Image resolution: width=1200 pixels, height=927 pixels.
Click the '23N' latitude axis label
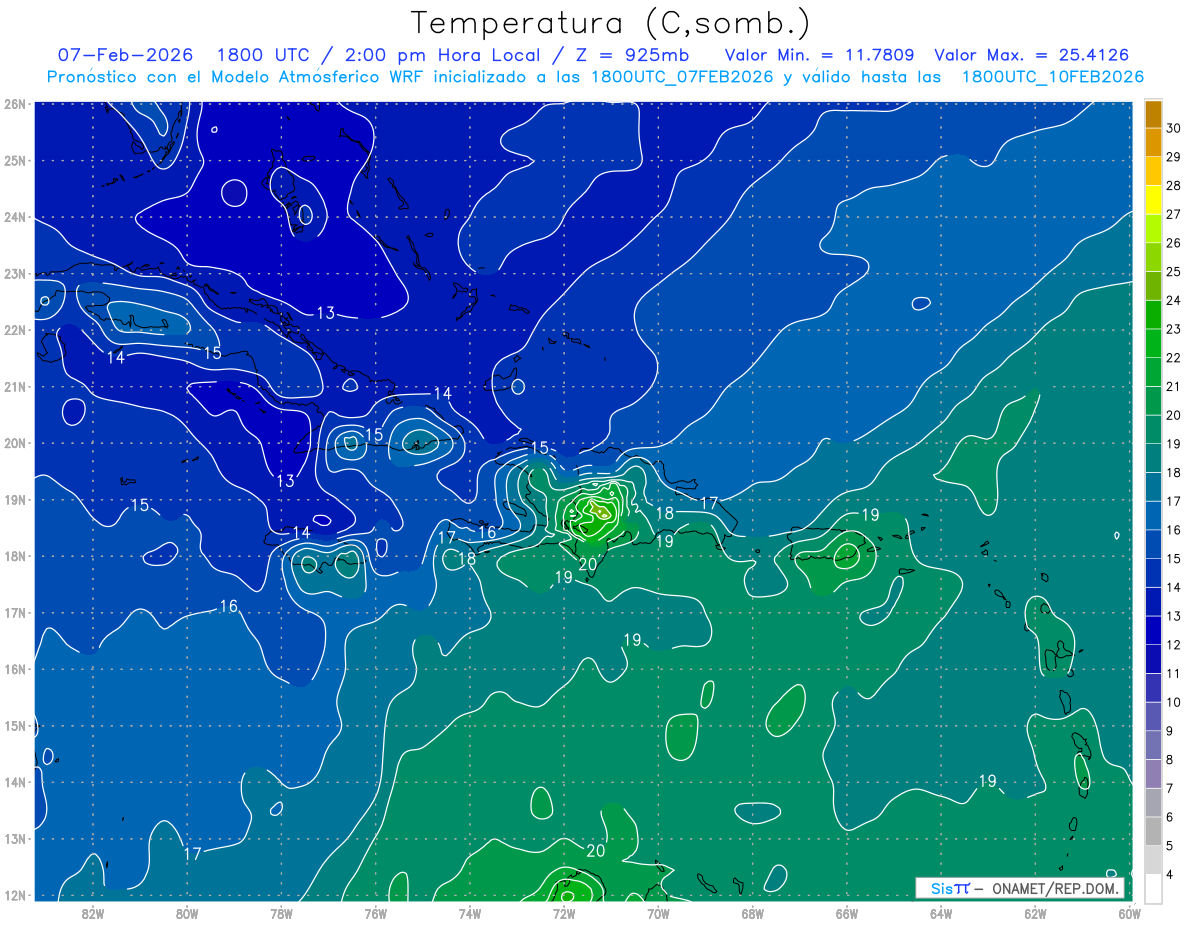15,273
